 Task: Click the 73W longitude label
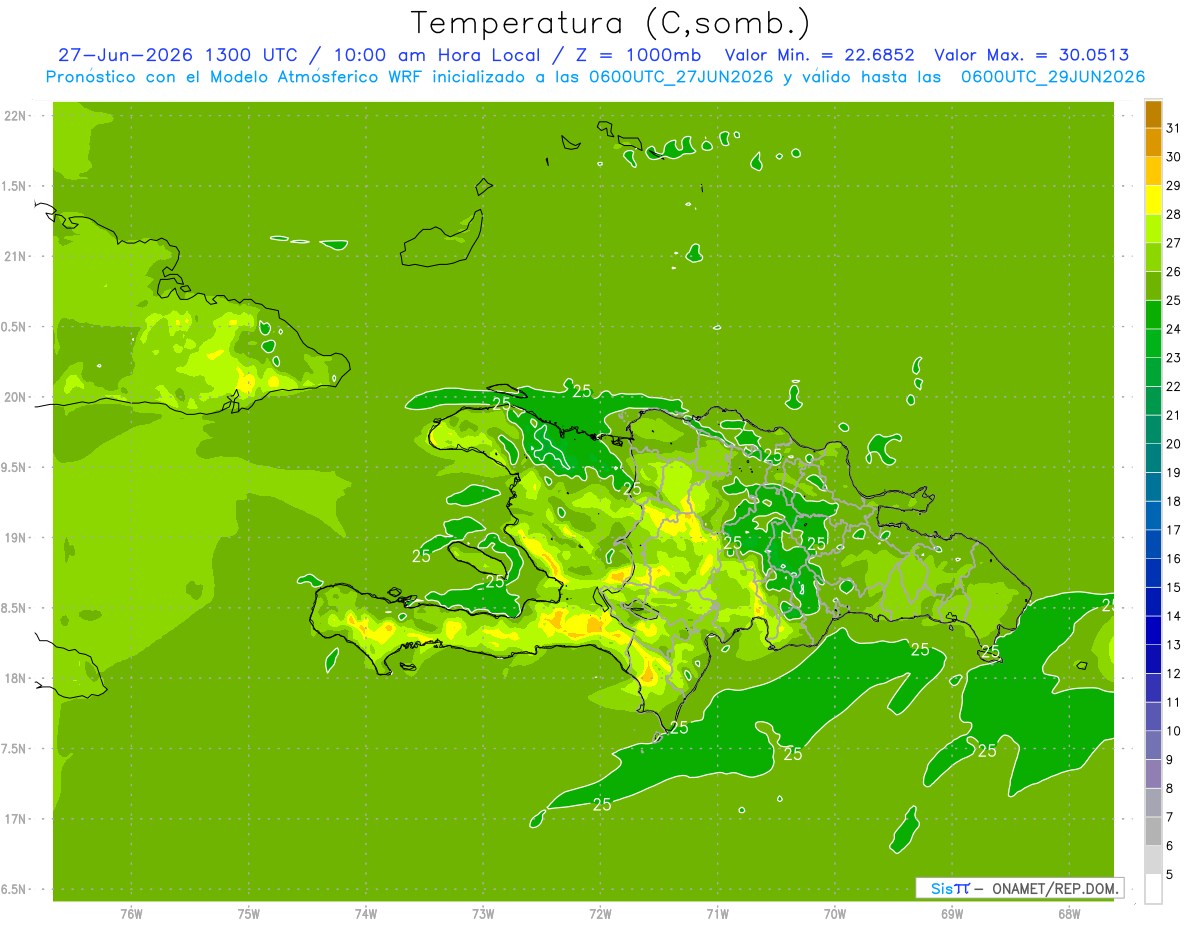pyautogui.click(x=483, y=913)
